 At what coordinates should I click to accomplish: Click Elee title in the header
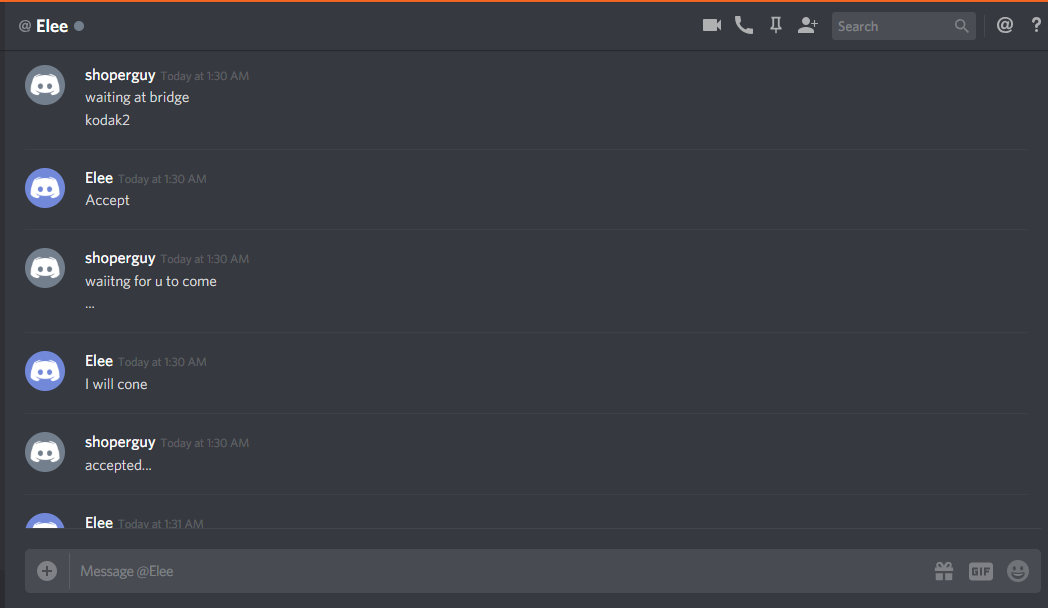point(51,26)
